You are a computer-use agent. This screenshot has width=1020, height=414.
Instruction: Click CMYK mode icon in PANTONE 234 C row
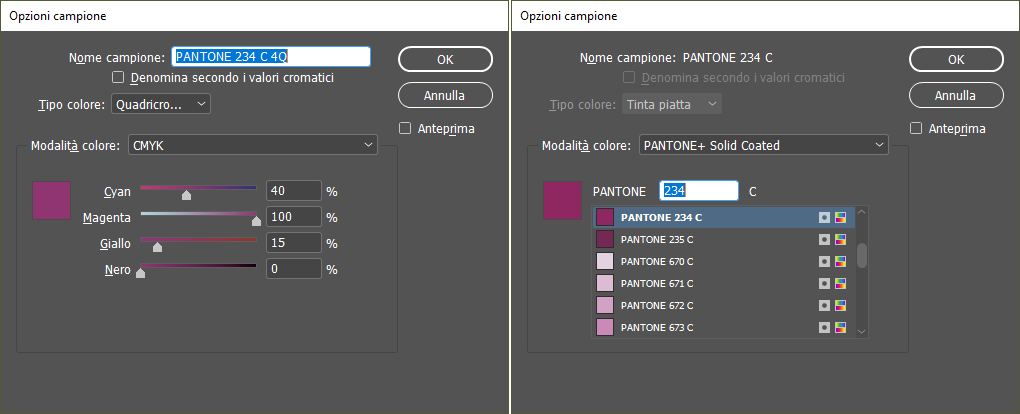(x=840, y=217)
